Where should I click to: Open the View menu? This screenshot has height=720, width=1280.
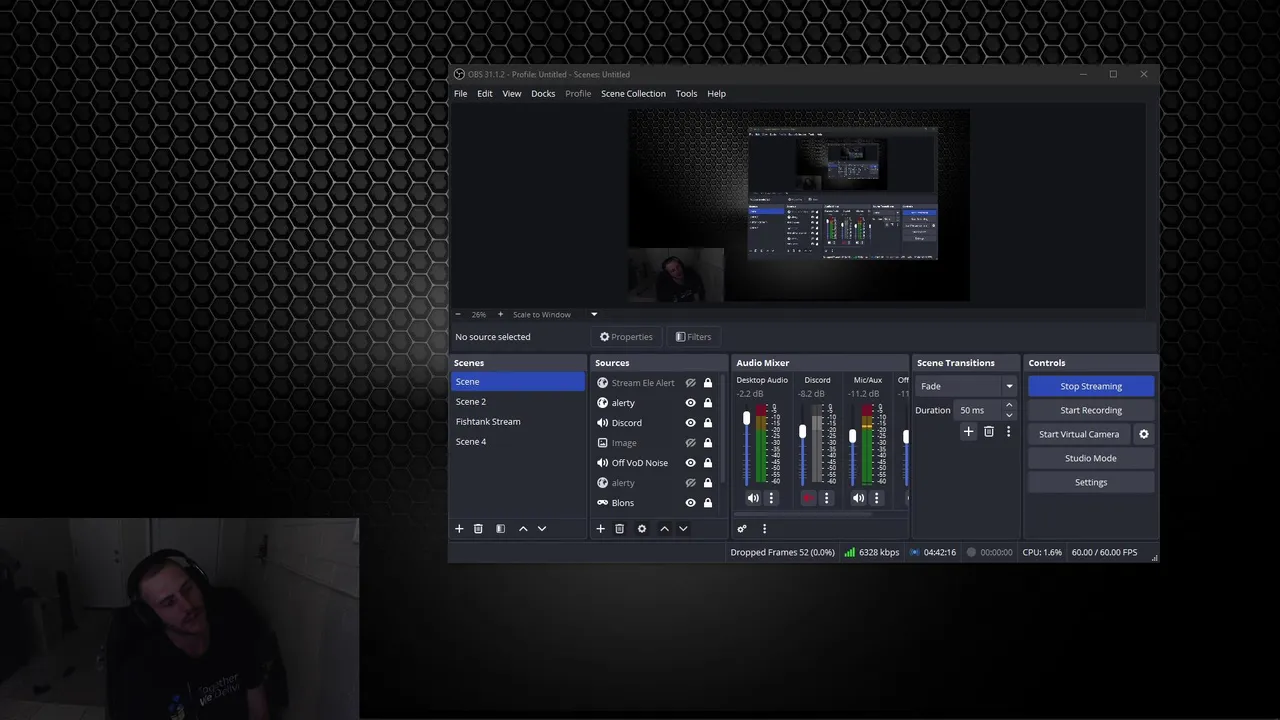tap(511, 93)
